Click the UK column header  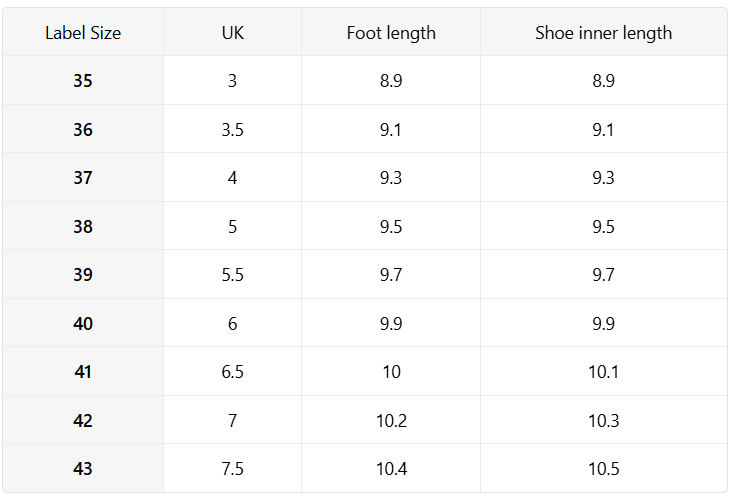coord(232,32)
